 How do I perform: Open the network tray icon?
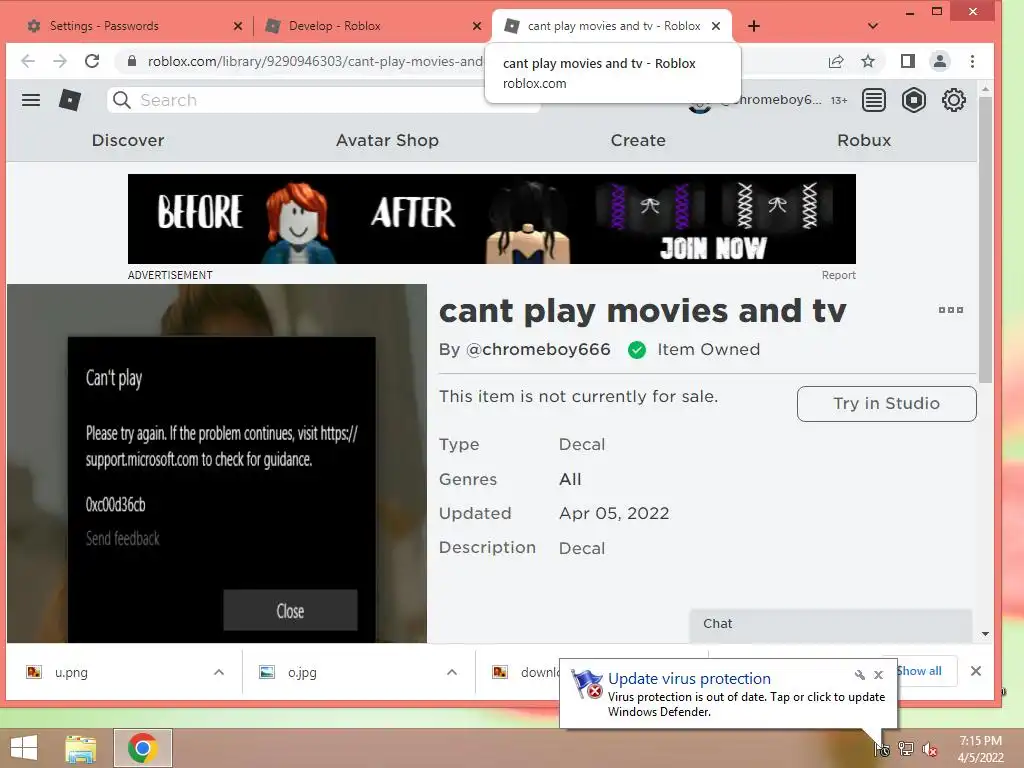[x=906, y=749]
